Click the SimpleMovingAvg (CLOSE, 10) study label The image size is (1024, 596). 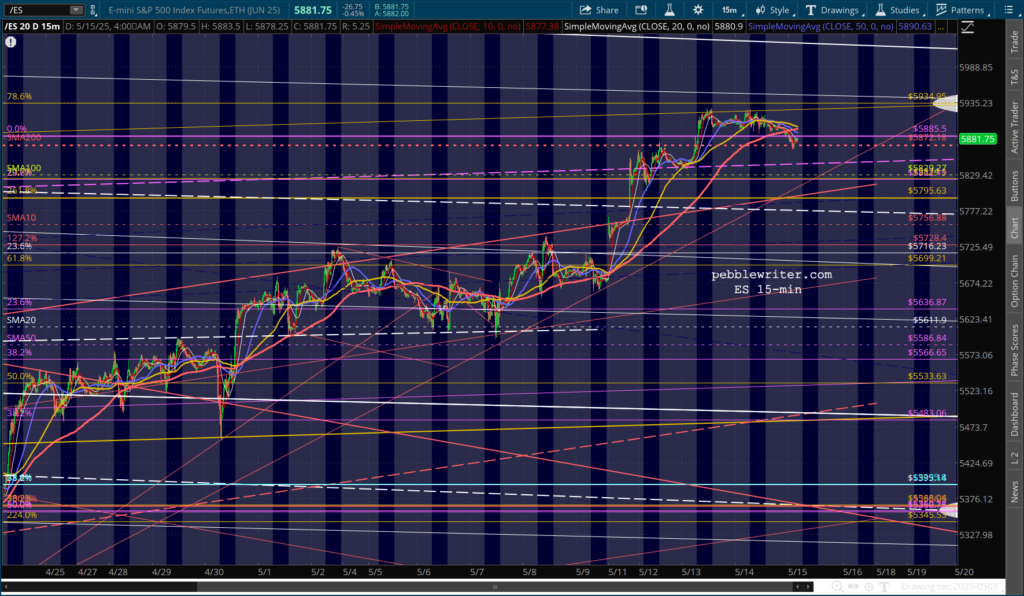pyautogui.click(x=448, y=27)
